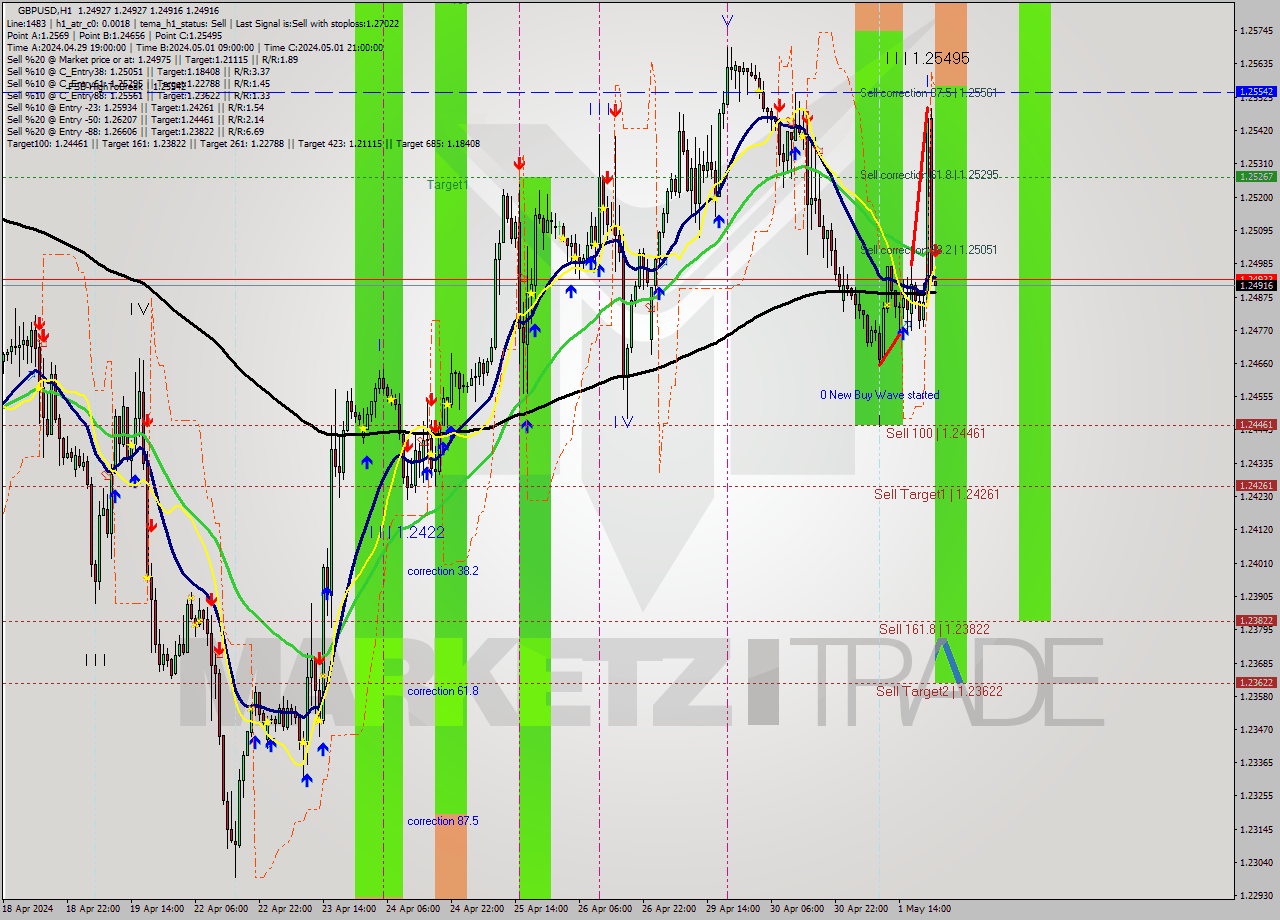Image resolution: width=1280 pixels, height=920 pixels.
Task: Click 'Sell correction 61.8 | 1.25295' label
Action: (x=929, y=175)
